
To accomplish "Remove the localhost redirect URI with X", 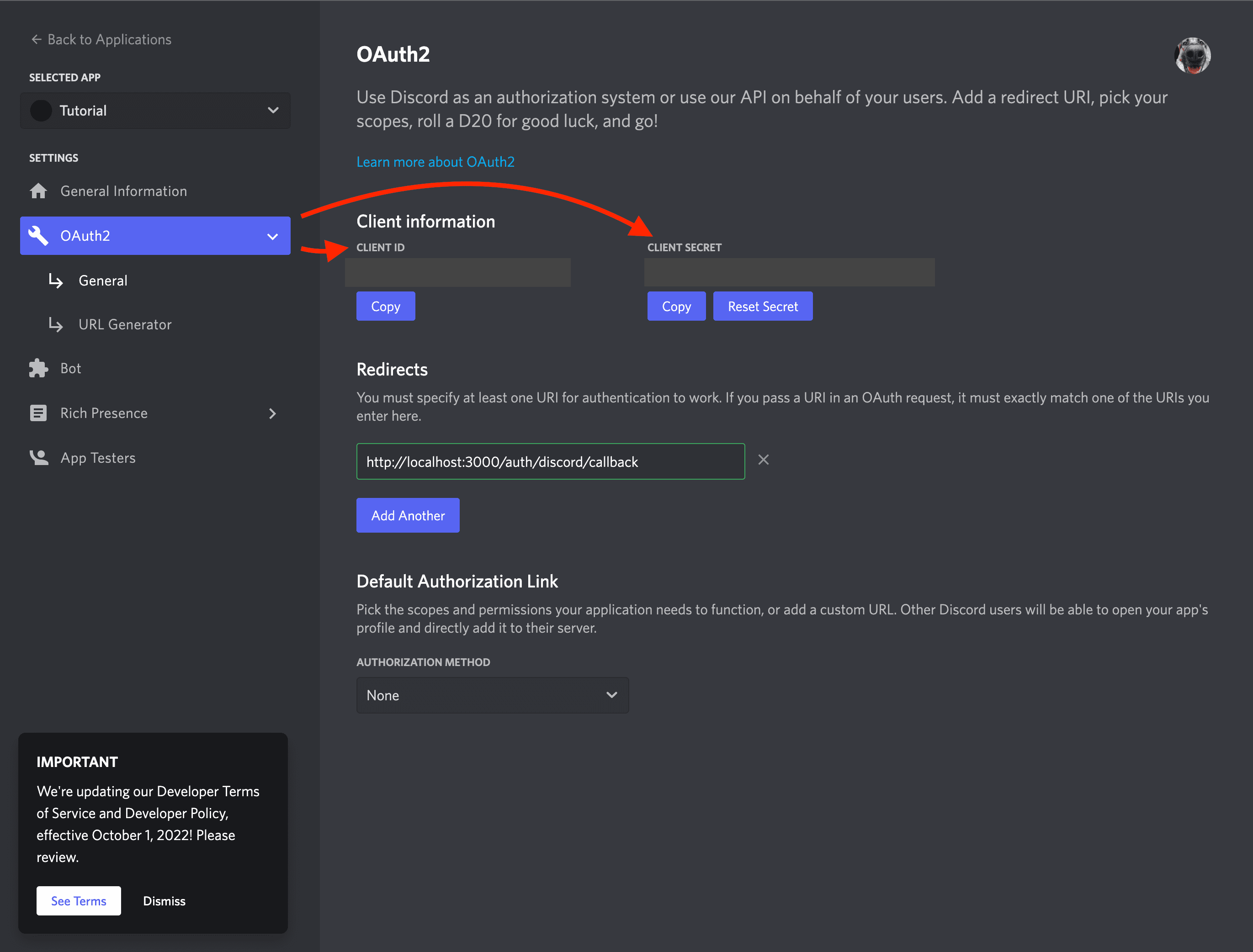I will point(763,460).
